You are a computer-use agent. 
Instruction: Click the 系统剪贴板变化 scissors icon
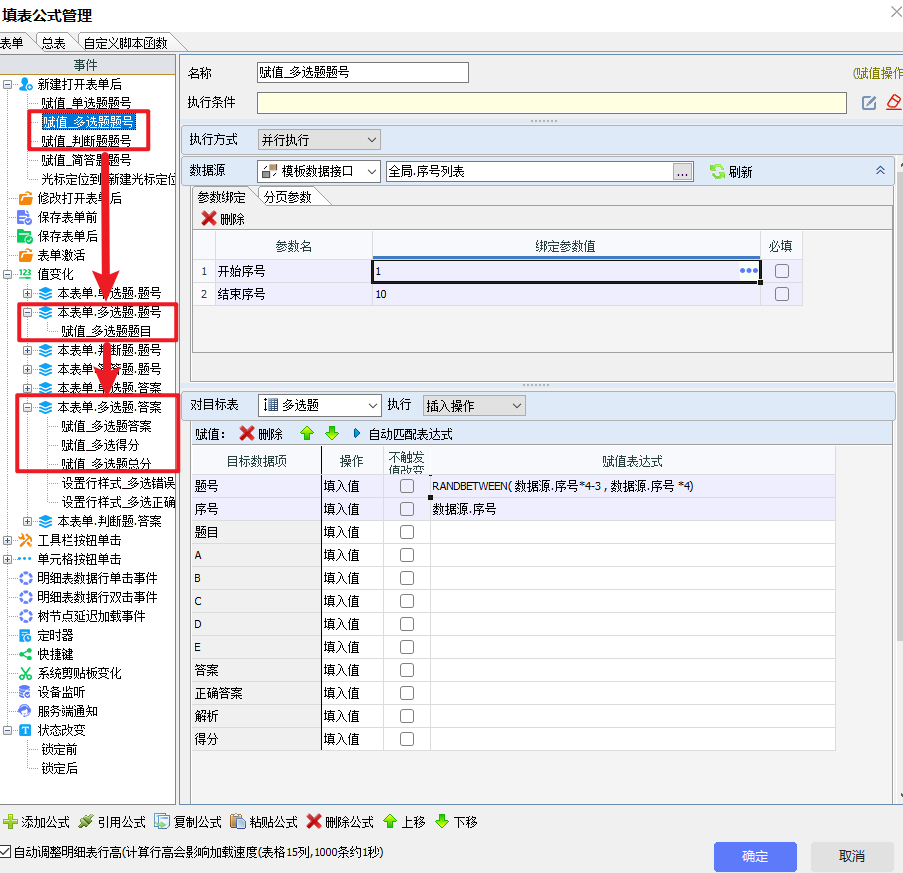(x=25, y=673)
